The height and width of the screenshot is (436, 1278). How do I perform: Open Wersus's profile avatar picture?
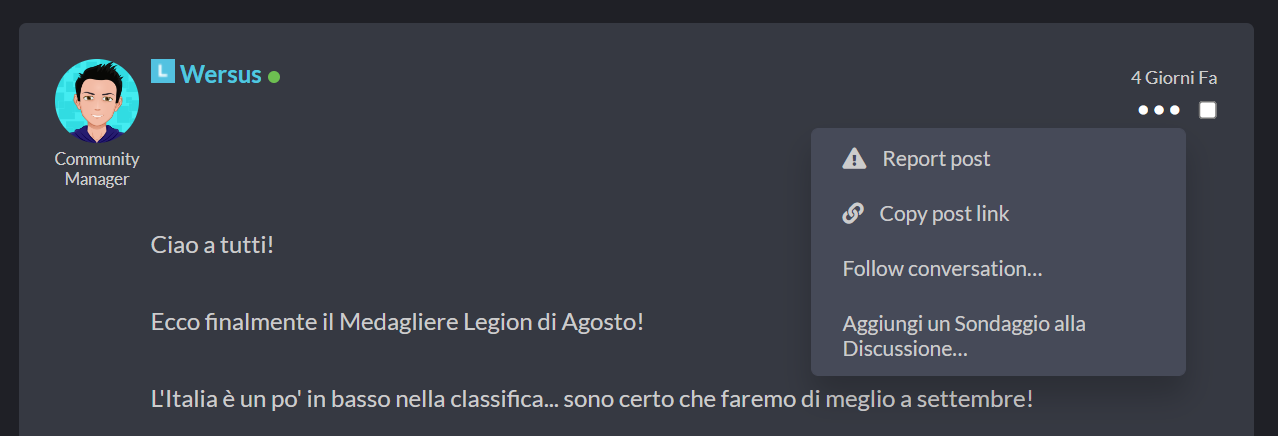(97, 101)
